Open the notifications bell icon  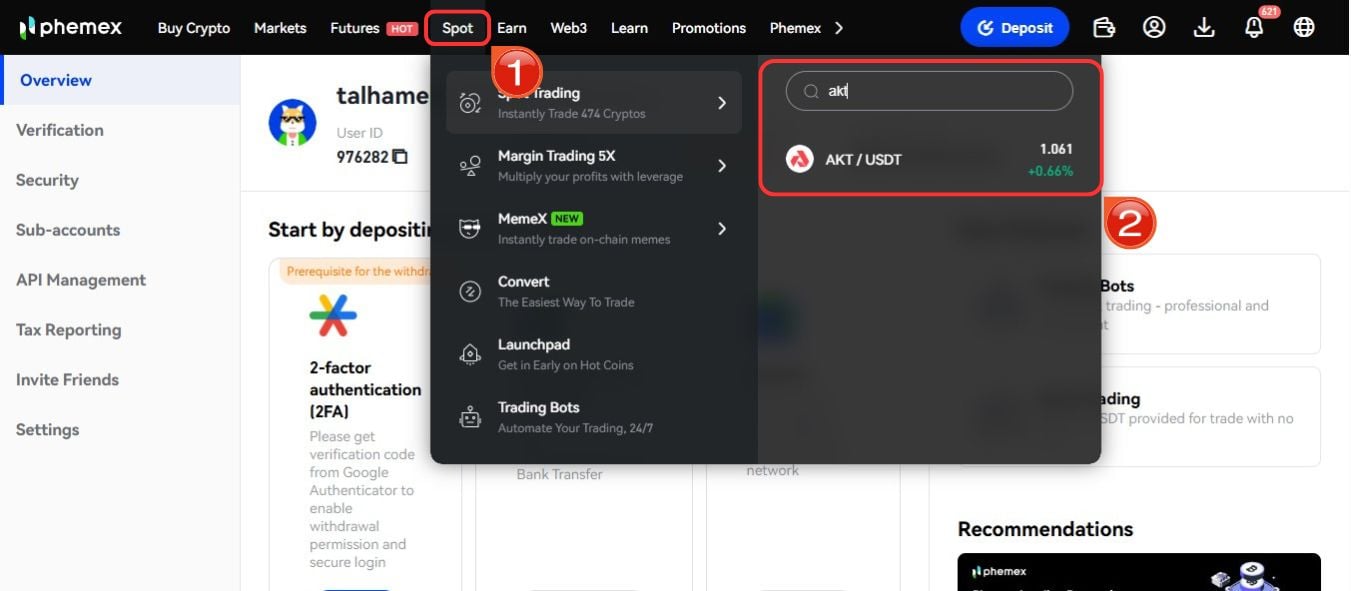(1254, 28)
